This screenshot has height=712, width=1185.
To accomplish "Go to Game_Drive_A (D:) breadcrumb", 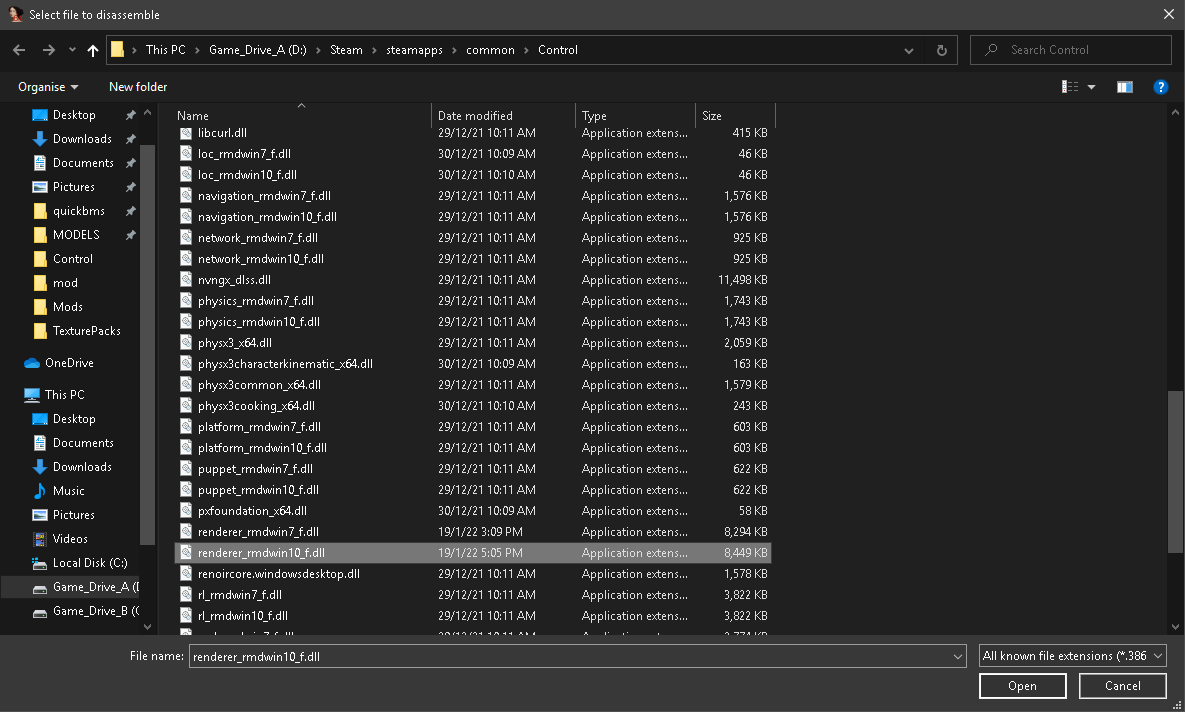I will pyautogui.click(x=258, y=50).
